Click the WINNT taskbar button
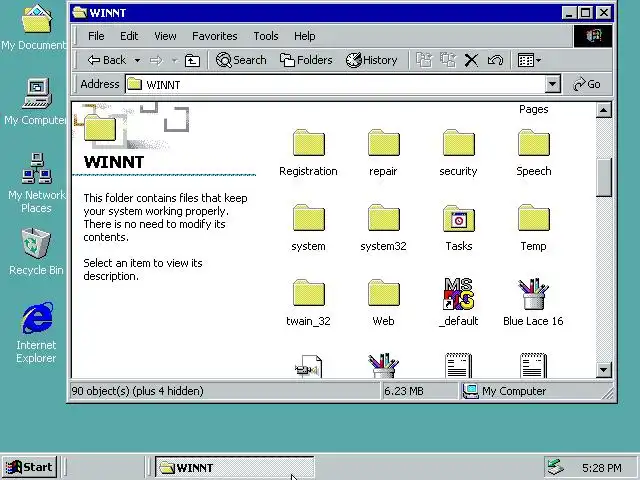The image size is (640, 480). 234,467
